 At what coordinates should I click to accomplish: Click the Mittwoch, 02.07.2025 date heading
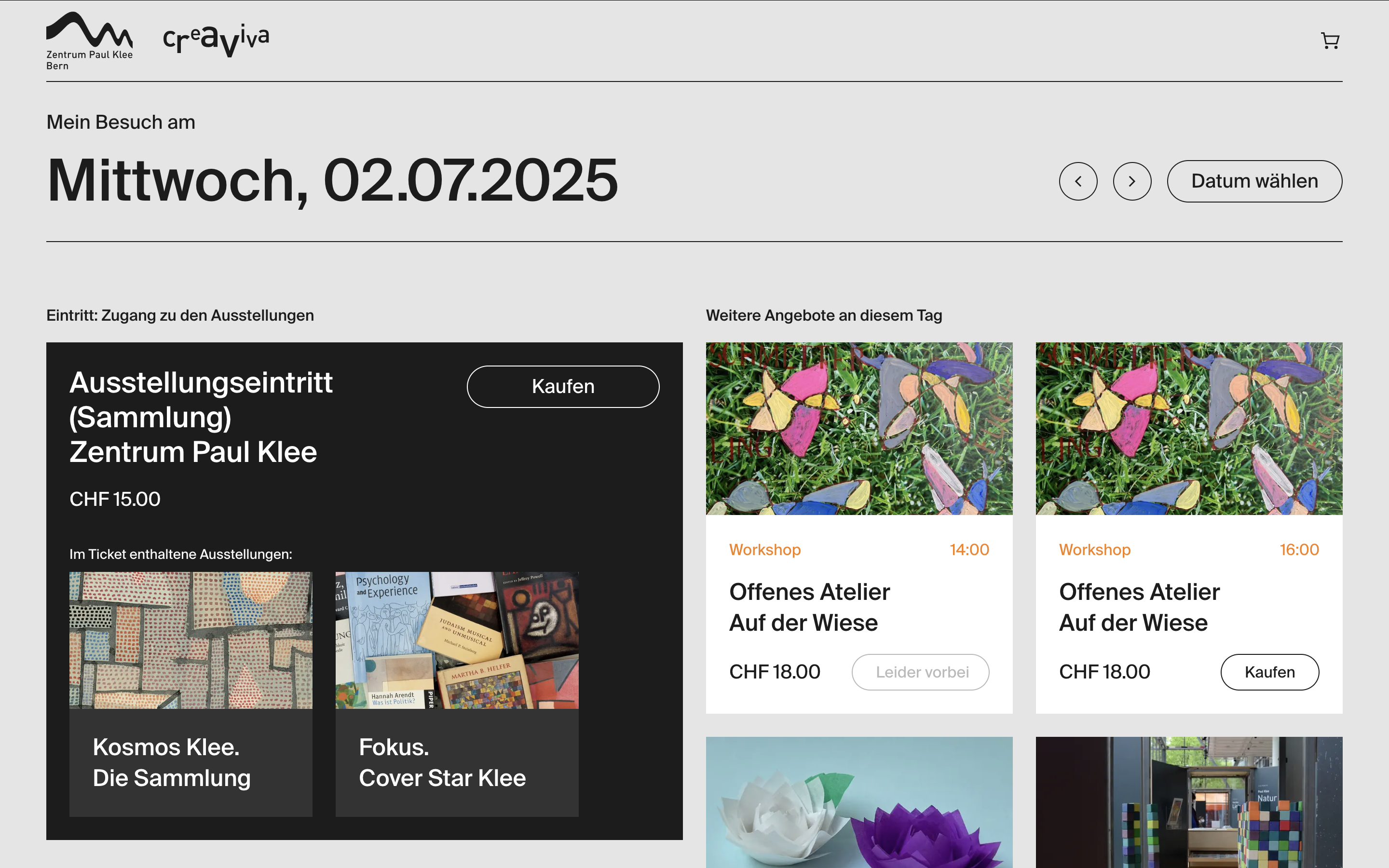point(332,180)
